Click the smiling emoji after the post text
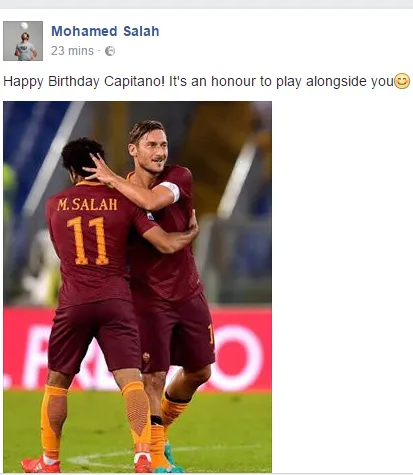The width and height of the screenshot is (413, 475). tap(402, 81)
